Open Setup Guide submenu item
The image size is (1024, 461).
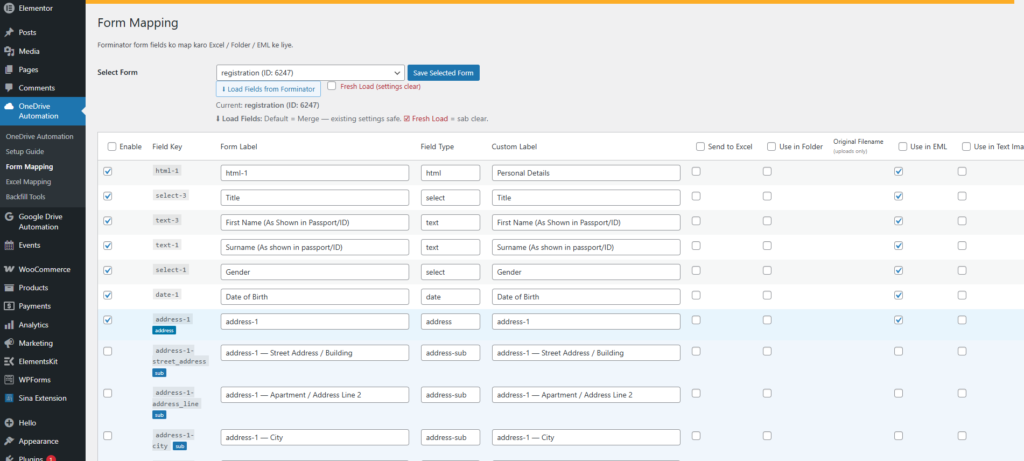coord(25,151)
